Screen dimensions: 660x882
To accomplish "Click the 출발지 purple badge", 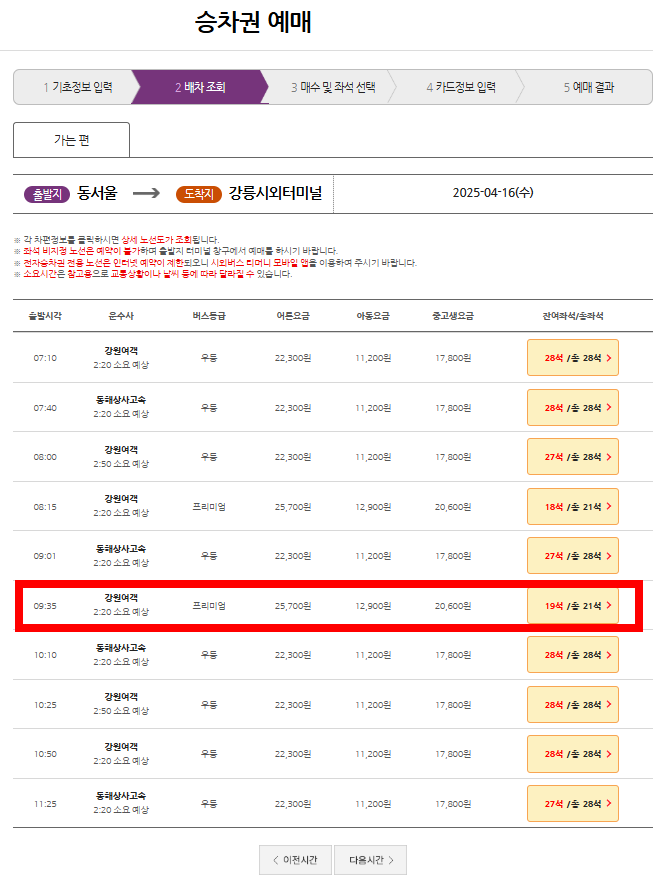I will [x=47, y=194].
